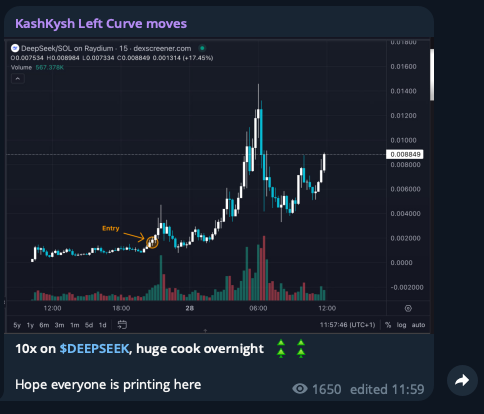Select the 1d time range
The image size is (484, 414).
click(103, 325)
